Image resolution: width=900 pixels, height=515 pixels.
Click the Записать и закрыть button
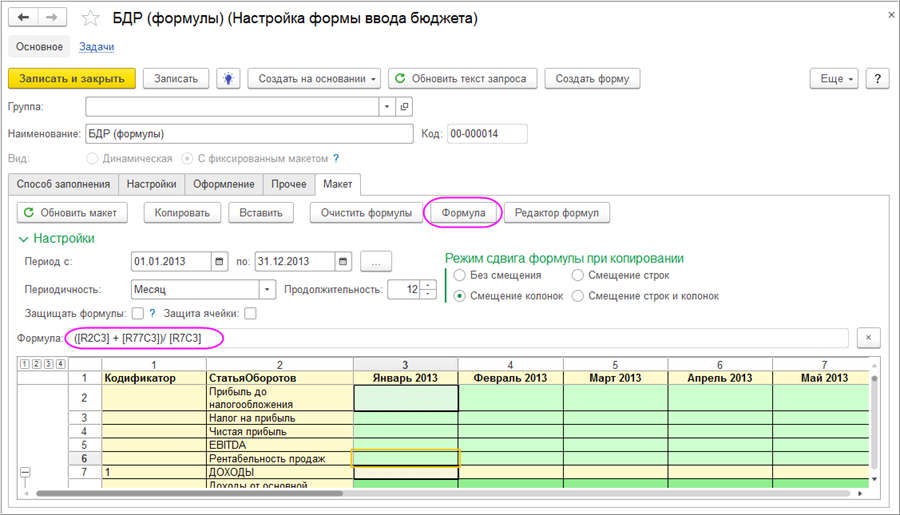pyautogui.click(x=71, y=79)
